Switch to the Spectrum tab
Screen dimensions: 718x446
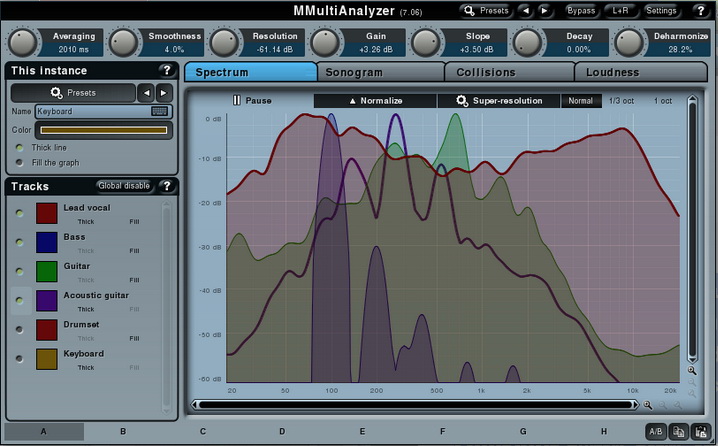[250, 72]
